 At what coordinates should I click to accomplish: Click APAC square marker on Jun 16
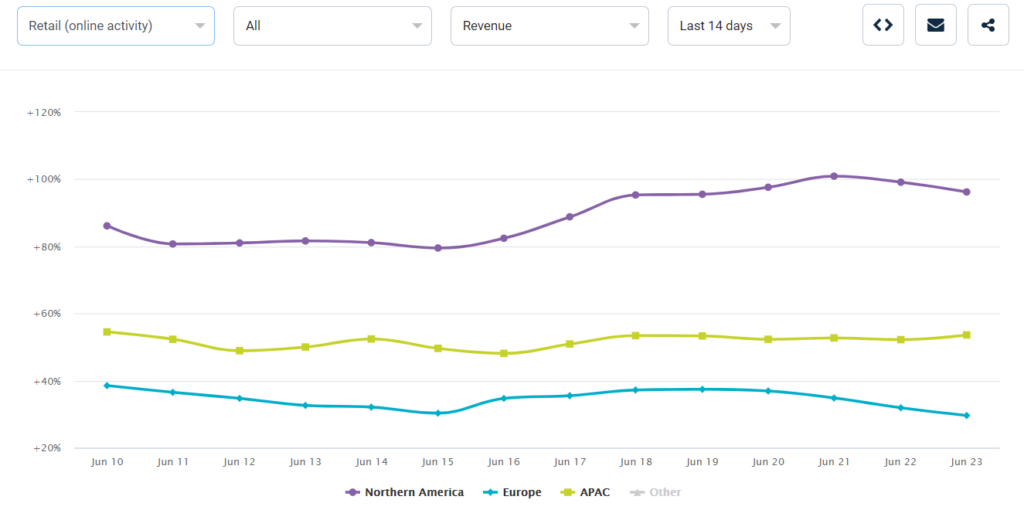point(504,353)
